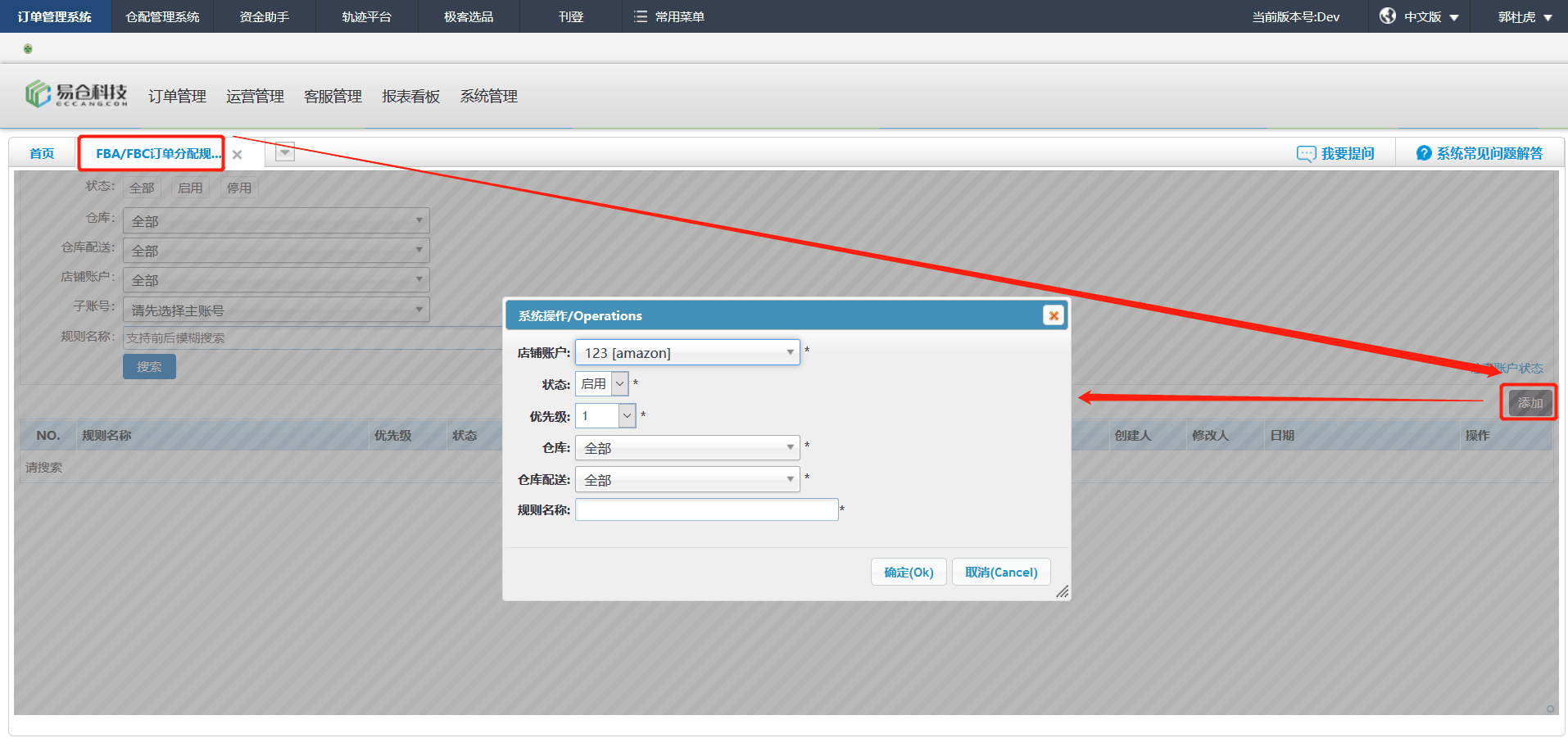Expand the 优先级 dropdown
Viewport: 1568px width, 738px height.
[627, 415]
